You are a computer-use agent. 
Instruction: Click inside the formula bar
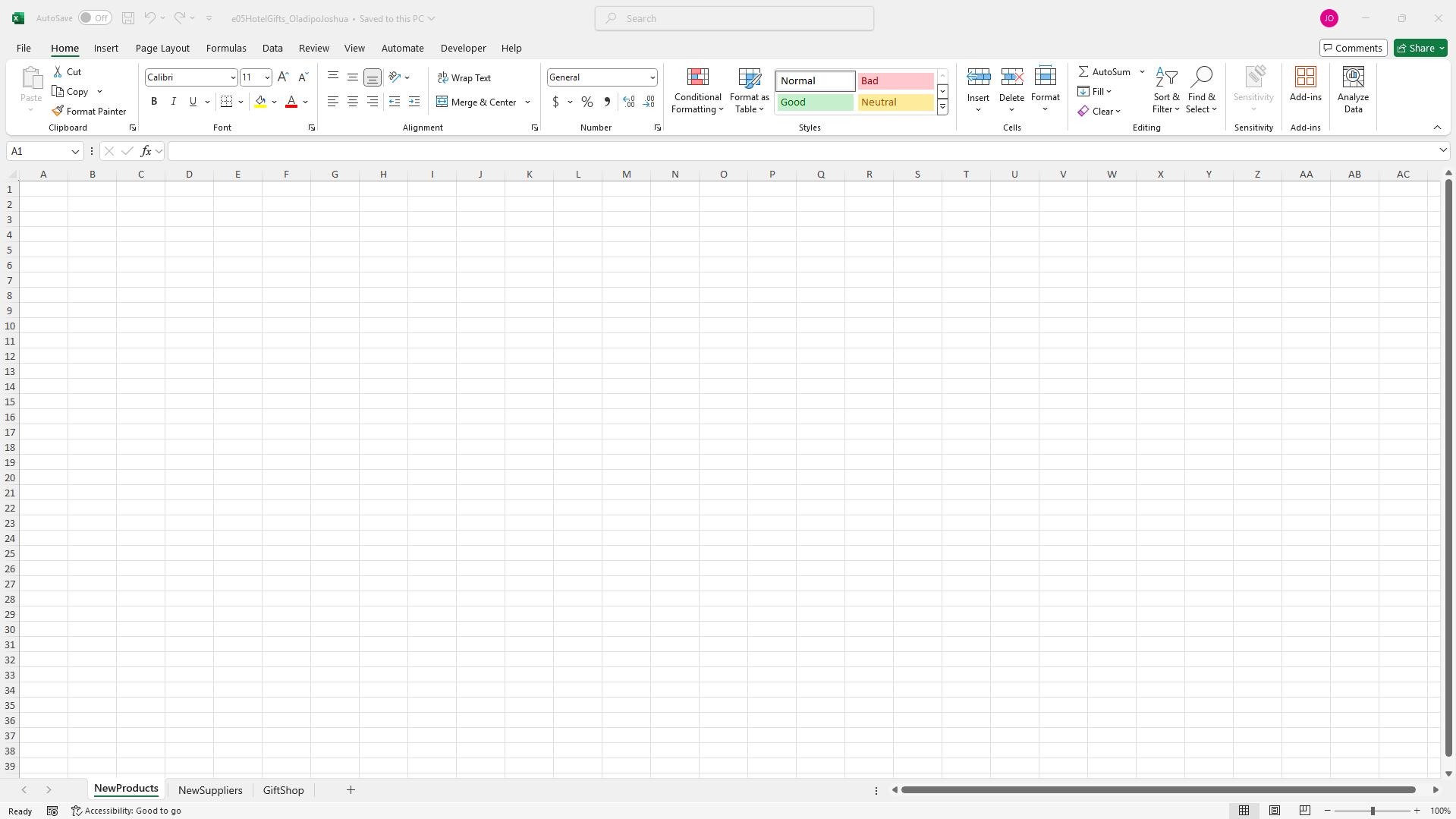tap(531, 150)
